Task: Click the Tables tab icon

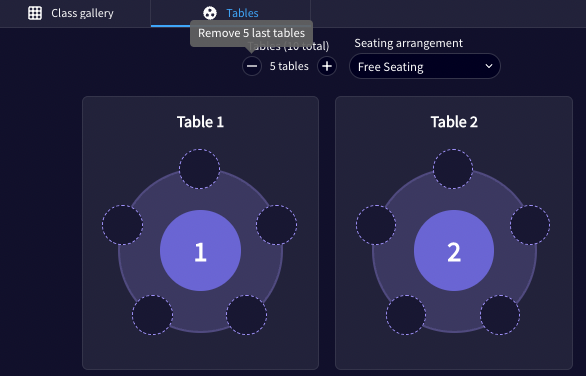Action: tap(210, 13)
